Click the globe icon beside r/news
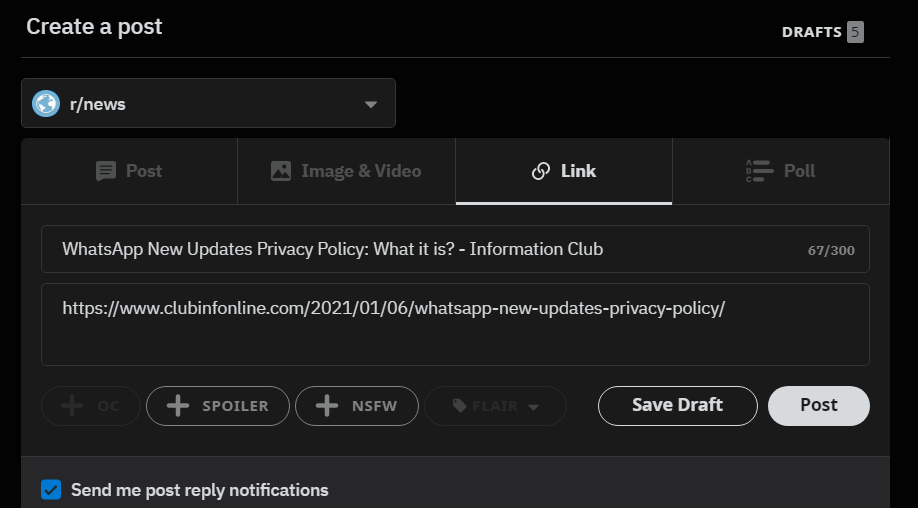The height and width of the screenshot is (508, 918). [46, 103]
